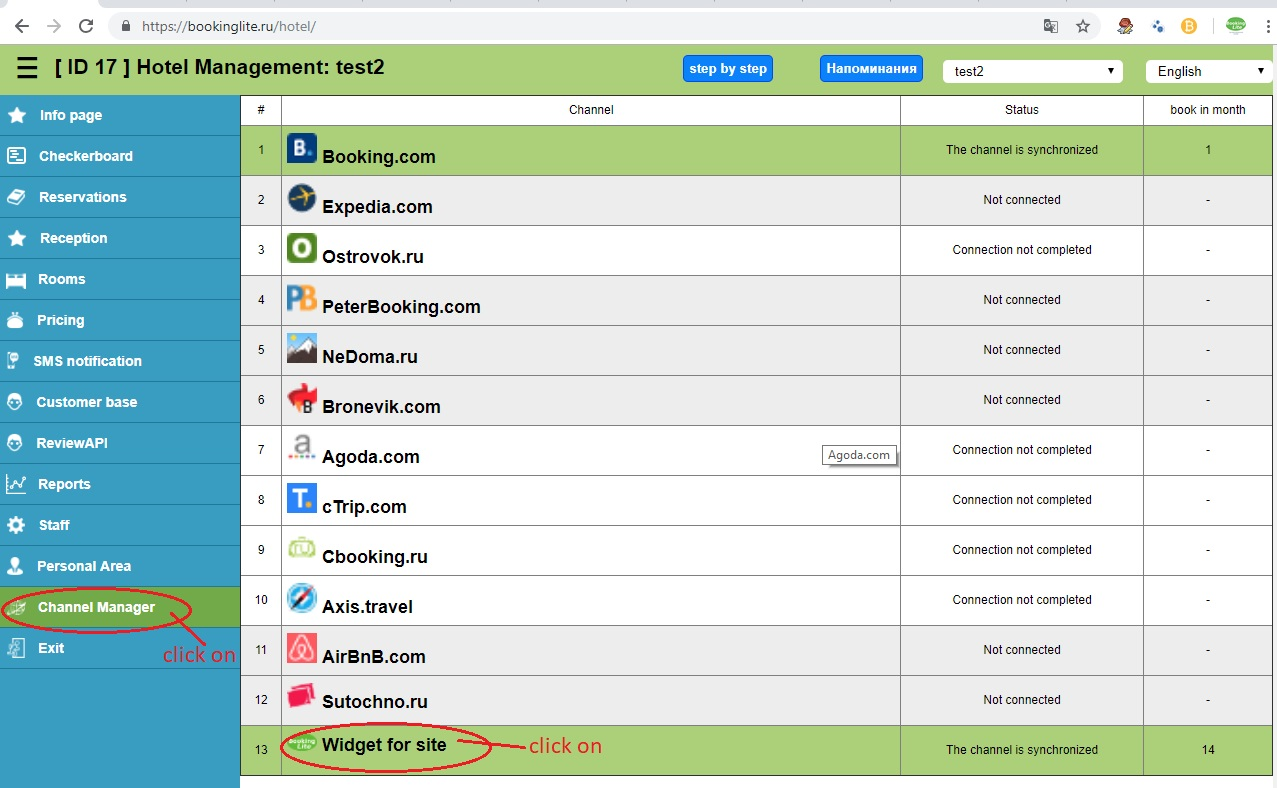The height and width of the screenshot is (788, 1277).
Task: Open the Agoda.com channel link
Action: coord(371,457)
